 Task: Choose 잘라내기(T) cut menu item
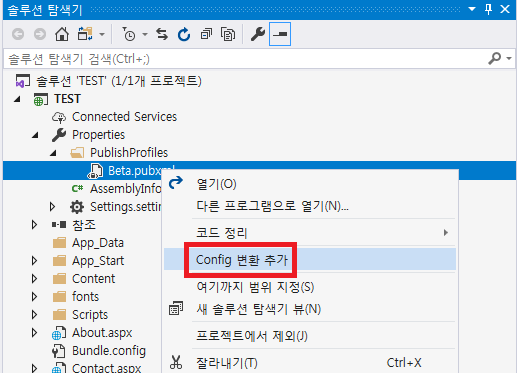click(x=310, y=363)
